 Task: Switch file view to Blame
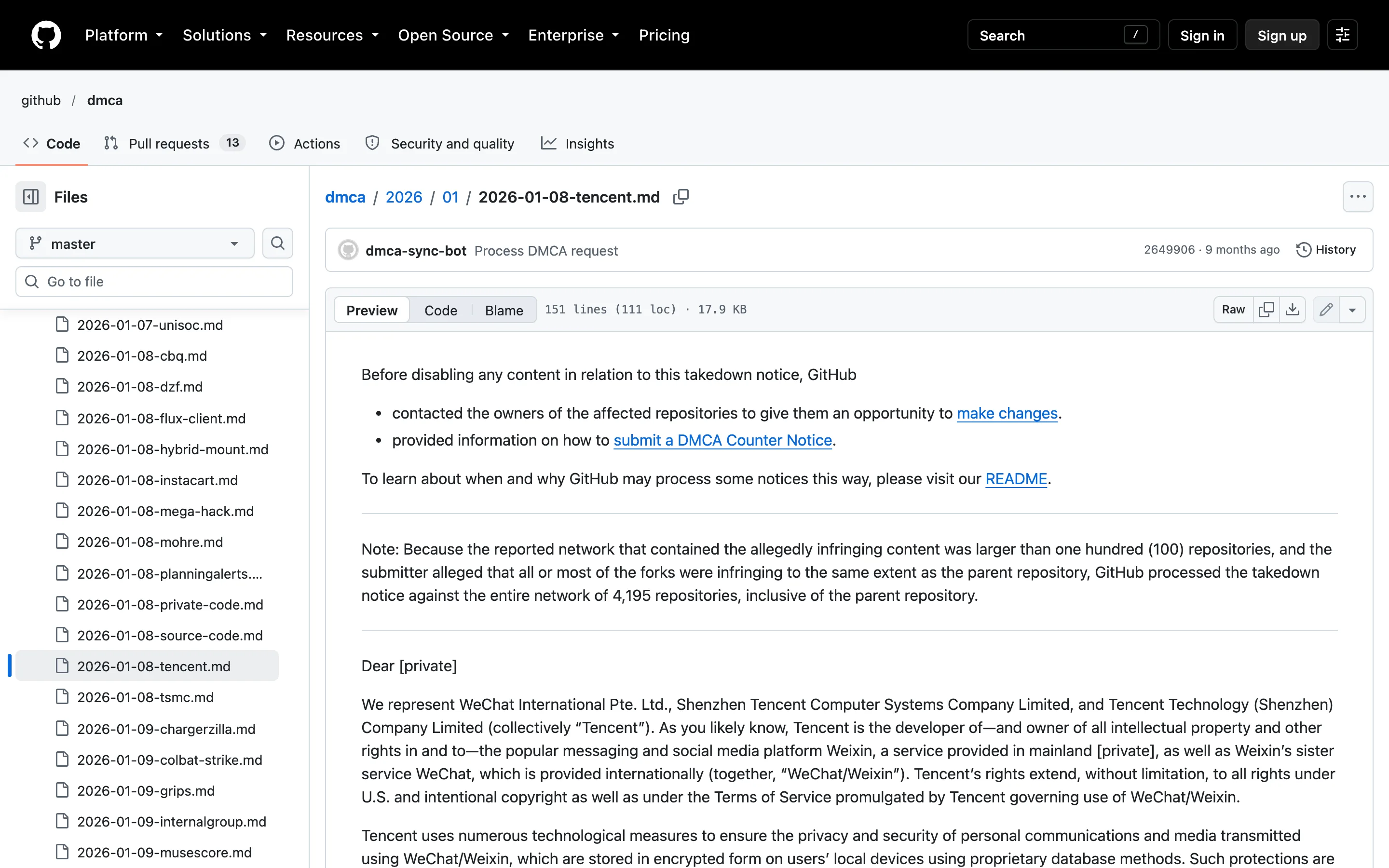click(504, 310)
